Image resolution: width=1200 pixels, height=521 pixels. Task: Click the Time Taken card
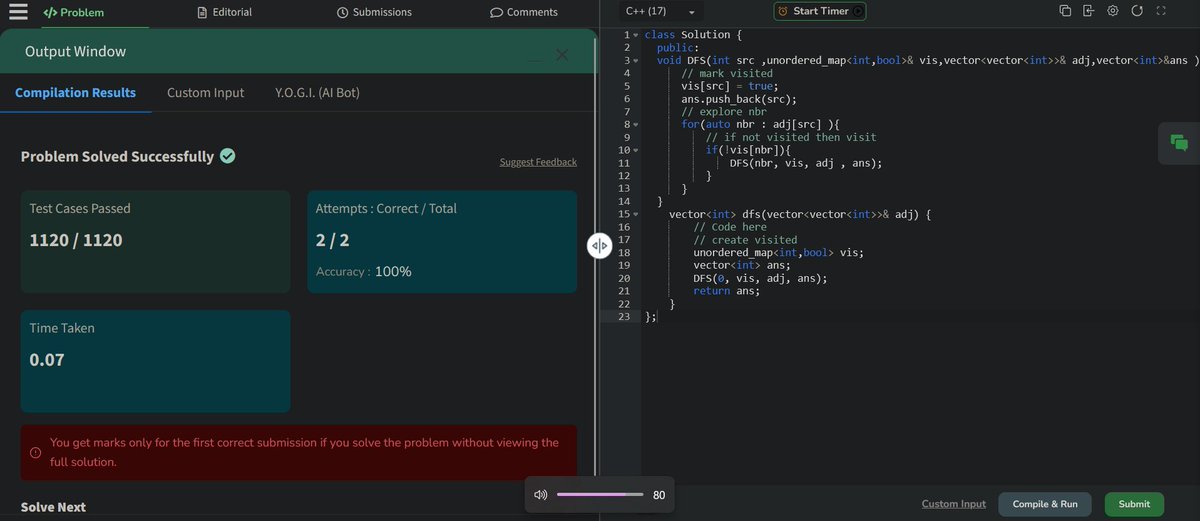pos(156,361)
